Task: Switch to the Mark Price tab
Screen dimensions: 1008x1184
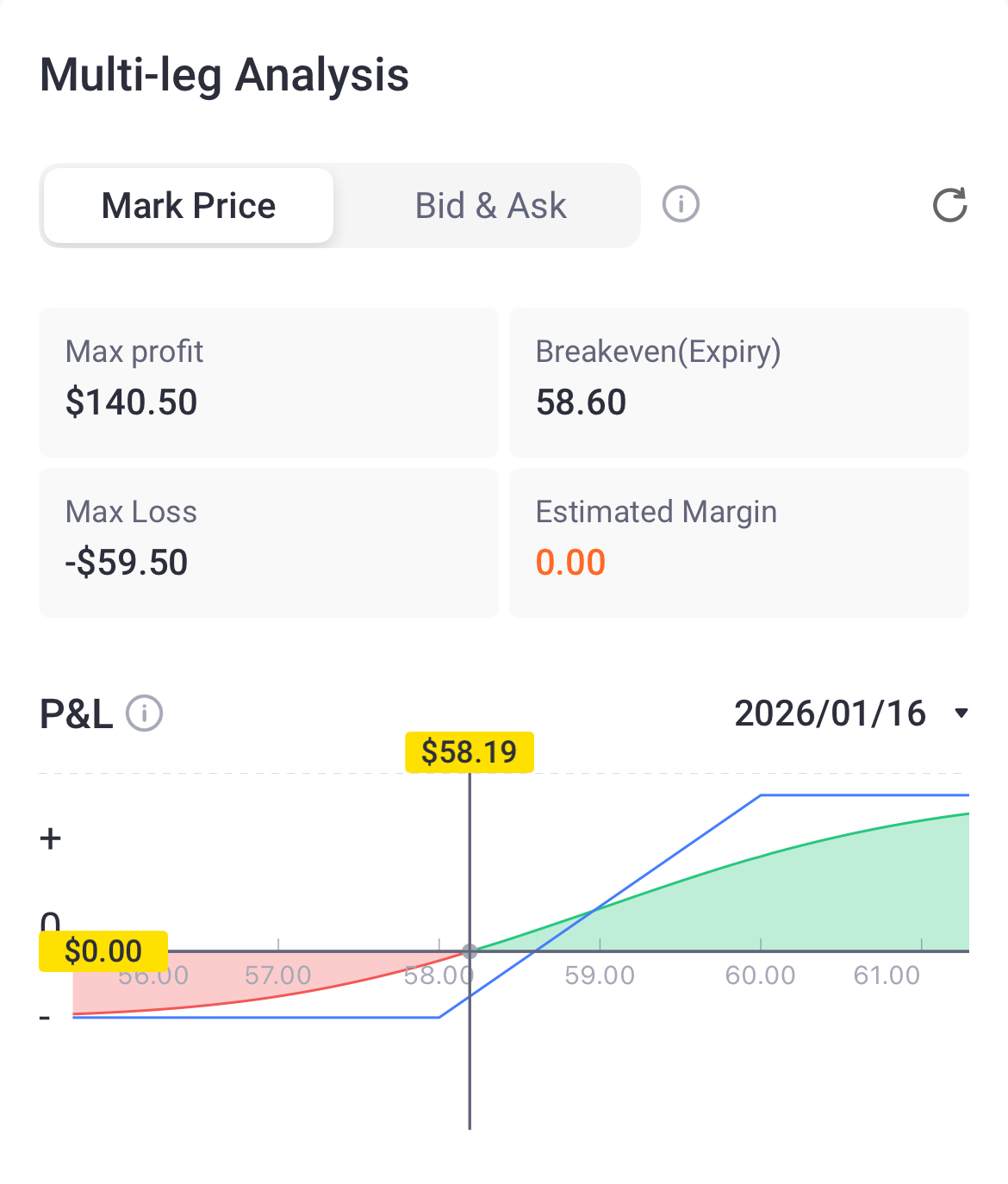Action: (189, 206)
